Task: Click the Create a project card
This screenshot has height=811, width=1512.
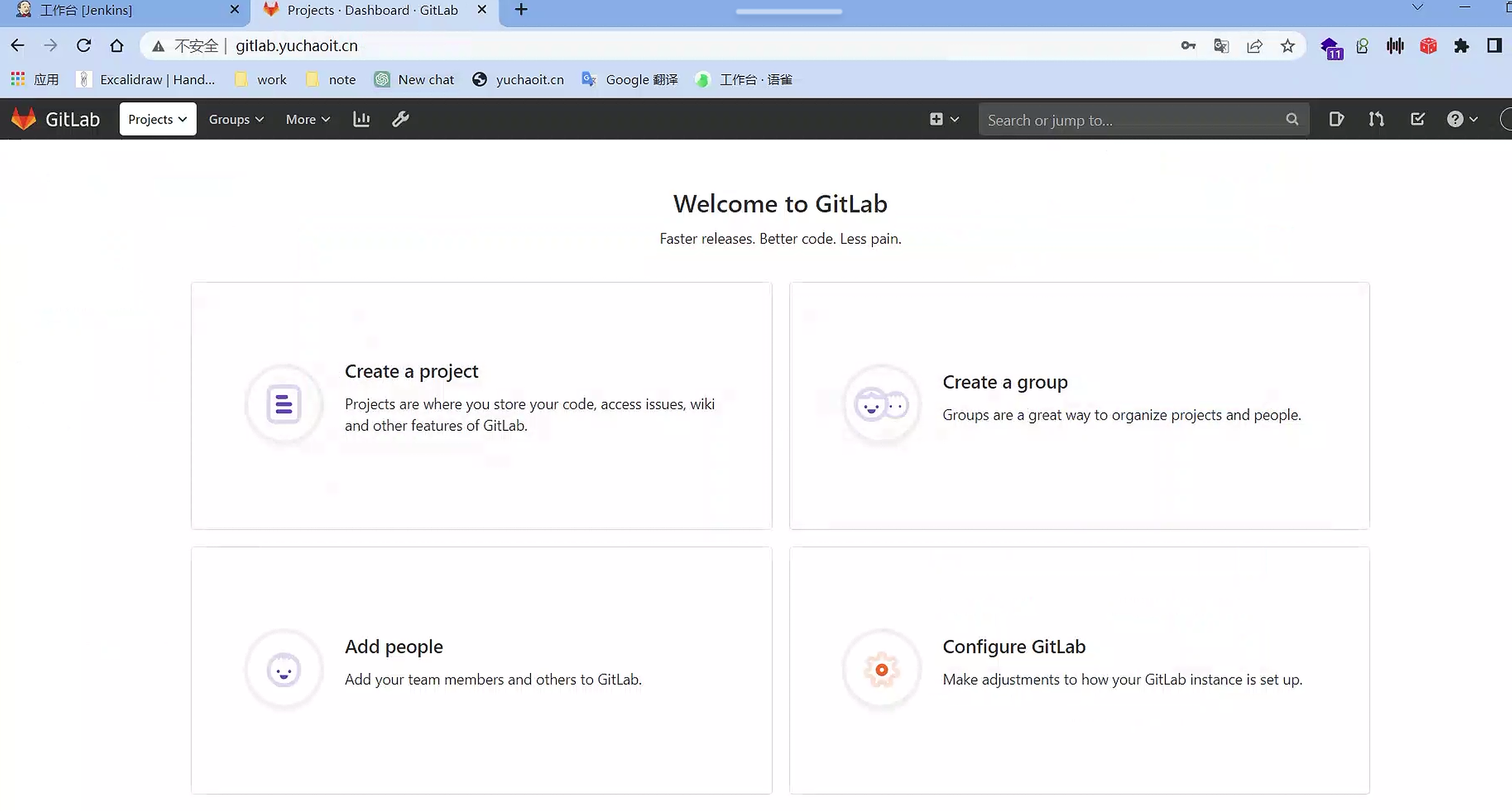Action: (x=480, y=405)
